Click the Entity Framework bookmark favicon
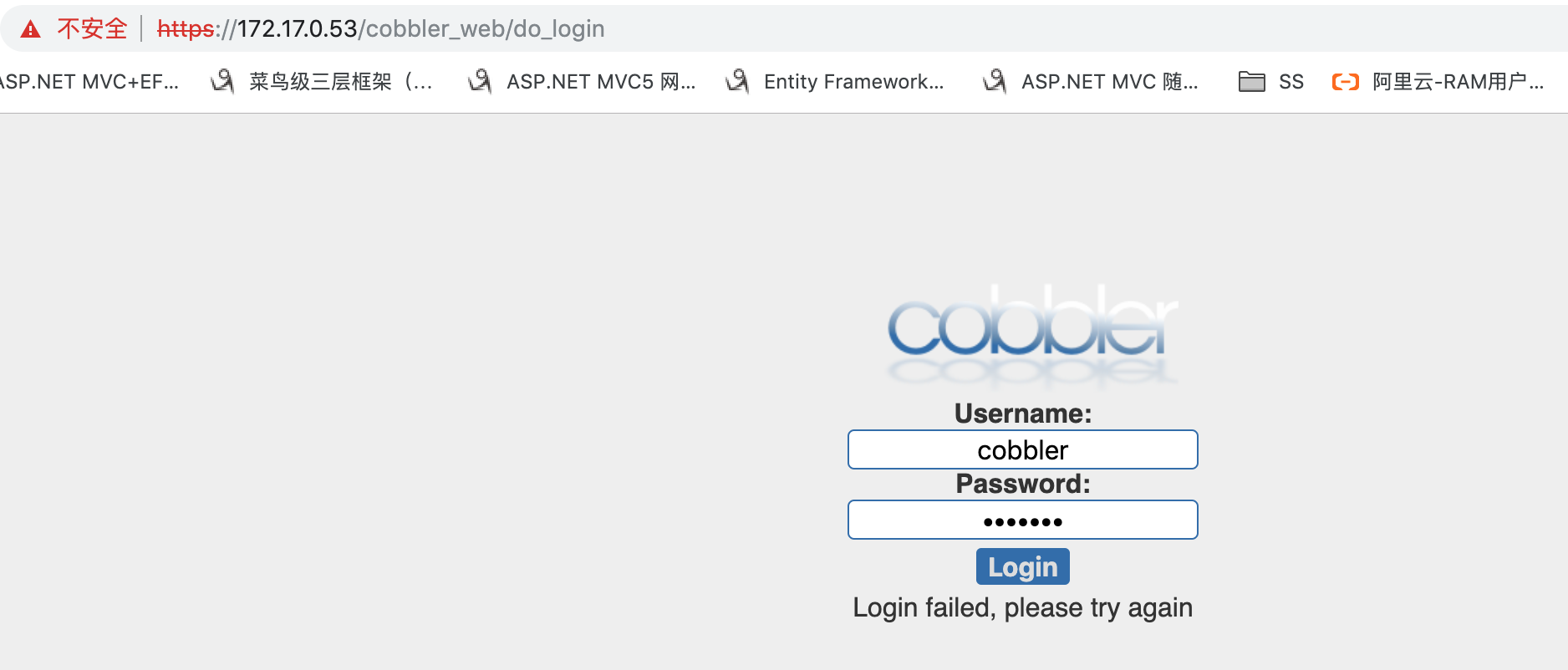Viewport: 1568px width, 670px height. coord(737,81)
